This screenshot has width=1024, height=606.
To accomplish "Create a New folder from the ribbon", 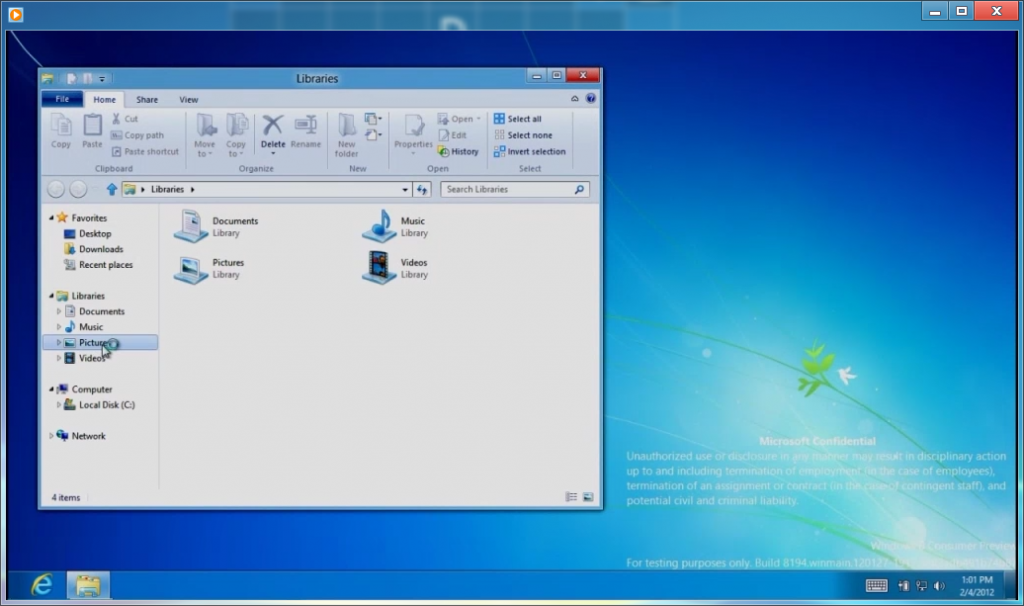I will click(x=346, y=135).
